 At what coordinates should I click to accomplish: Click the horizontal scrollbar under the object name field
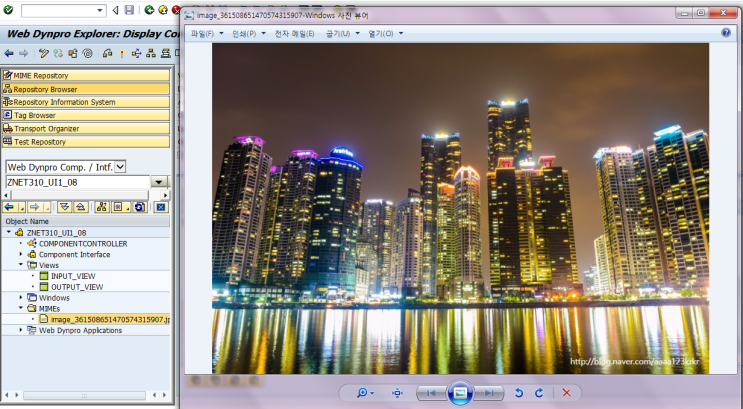(86, 195)
